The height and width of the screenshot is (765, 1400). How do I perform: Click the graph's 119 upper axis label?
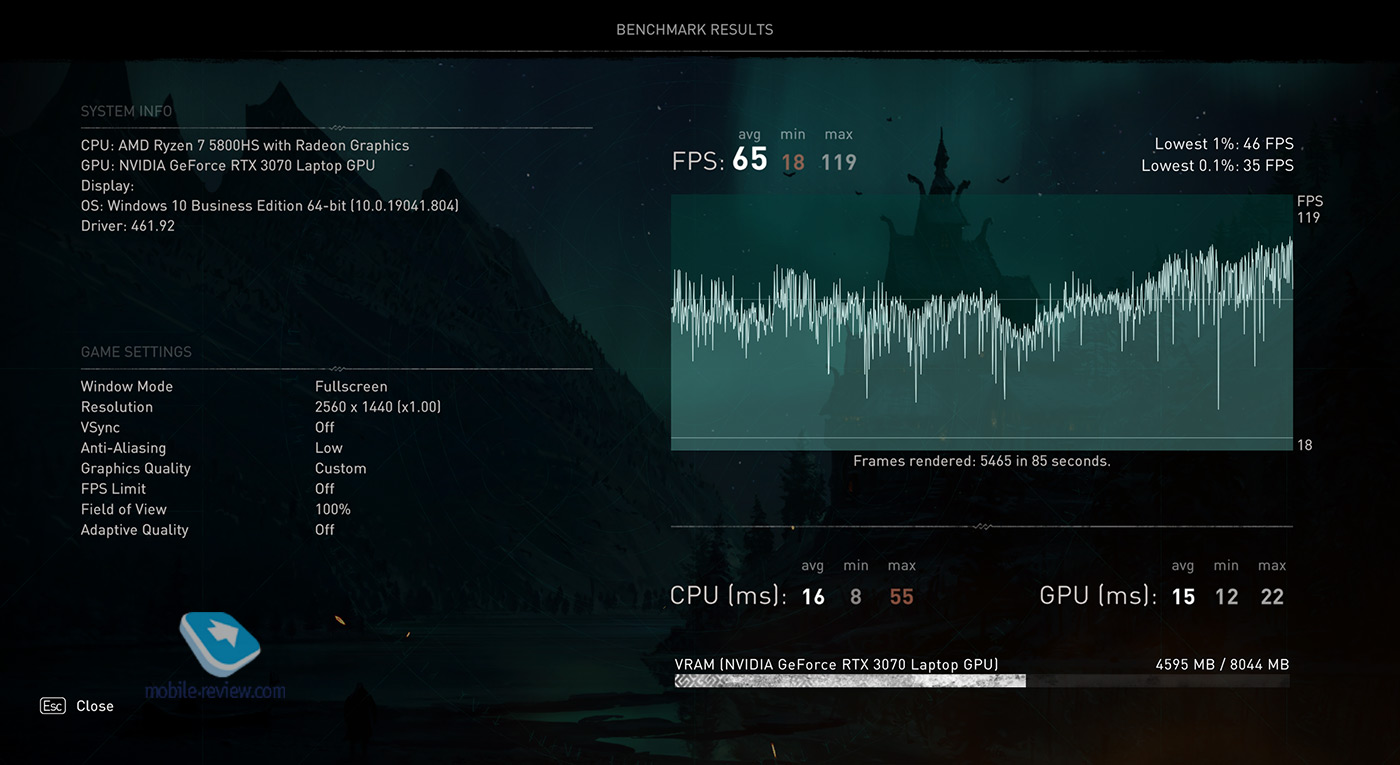1308,218
